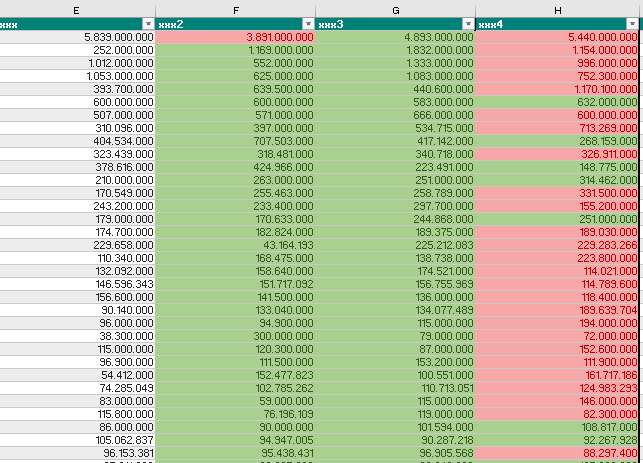Select the xxx2 header cell
Image resolution: width=643 pixels, height=463 pixels.
coord(235,24)
